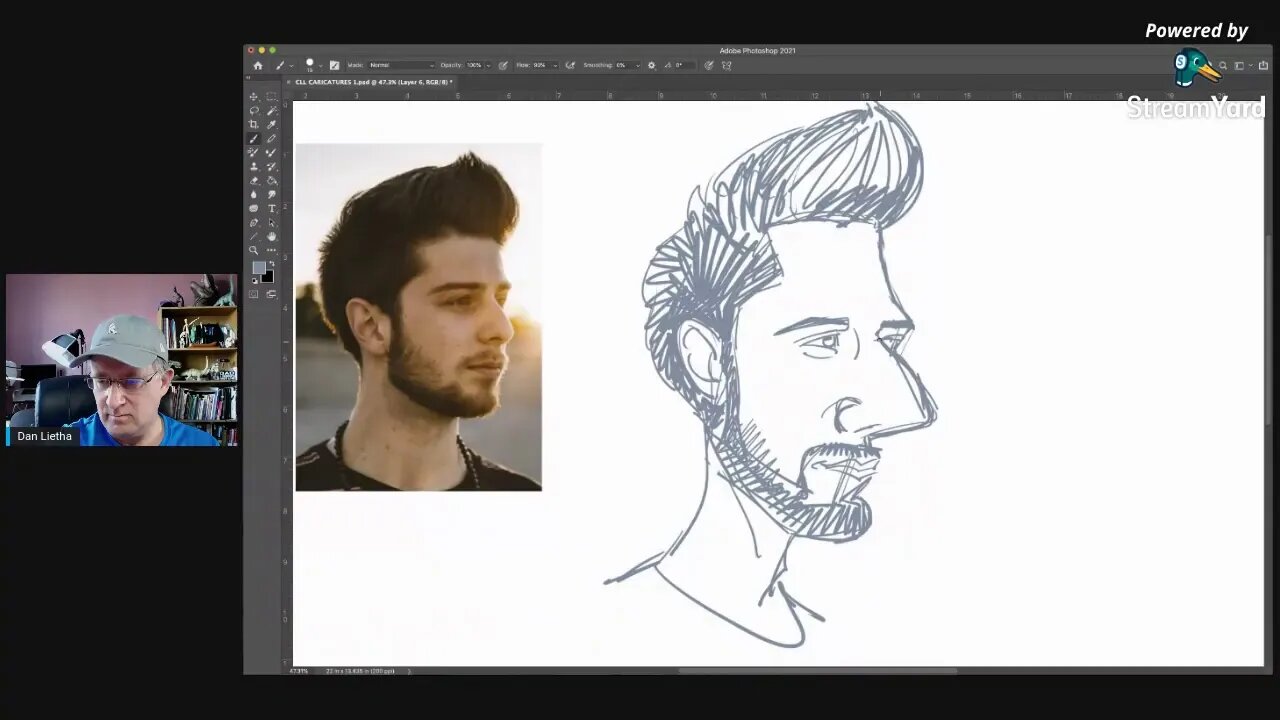Open the brush settings gear icon
The image size is (1280, 720).
651,65
